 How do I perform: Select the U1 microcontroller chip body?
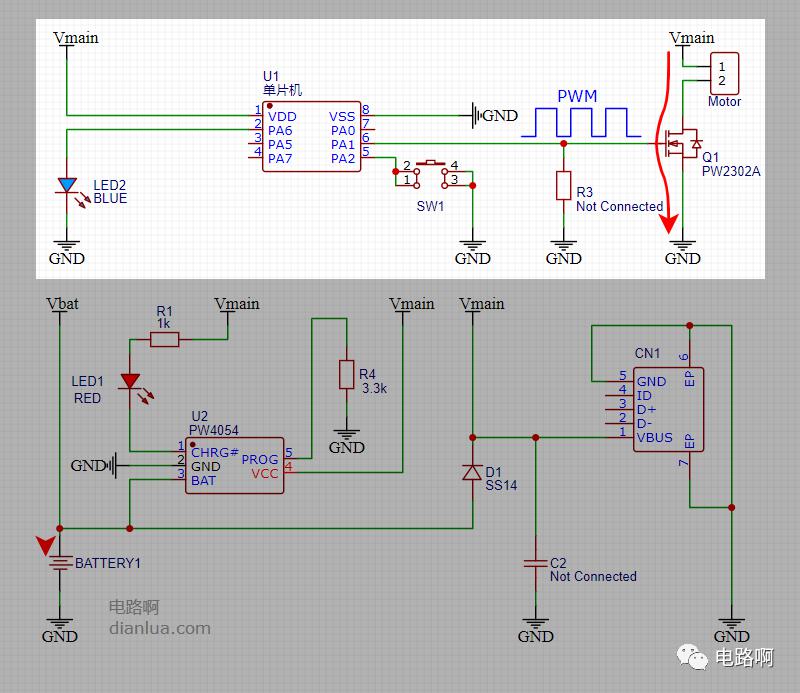point(312,135)
